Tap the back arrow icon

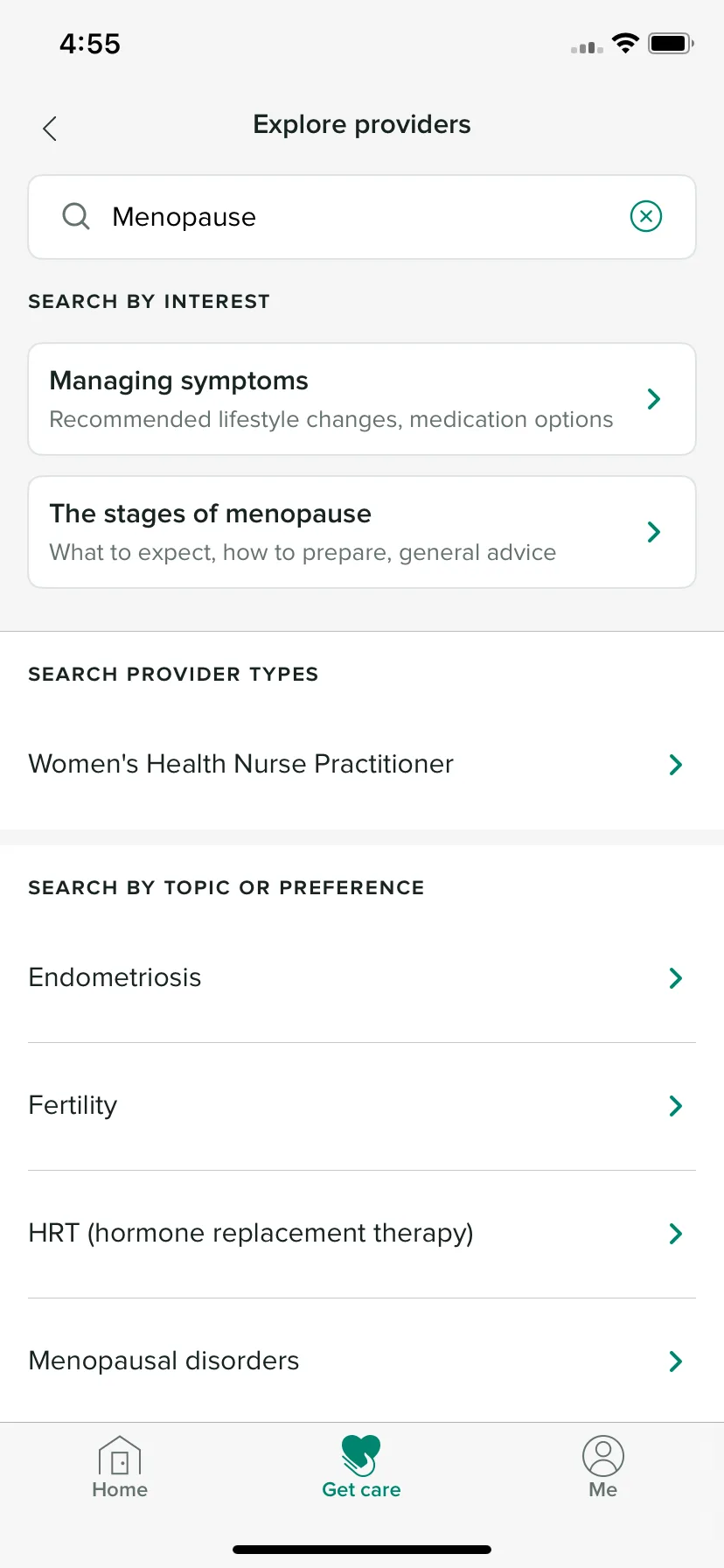point(50,129)
